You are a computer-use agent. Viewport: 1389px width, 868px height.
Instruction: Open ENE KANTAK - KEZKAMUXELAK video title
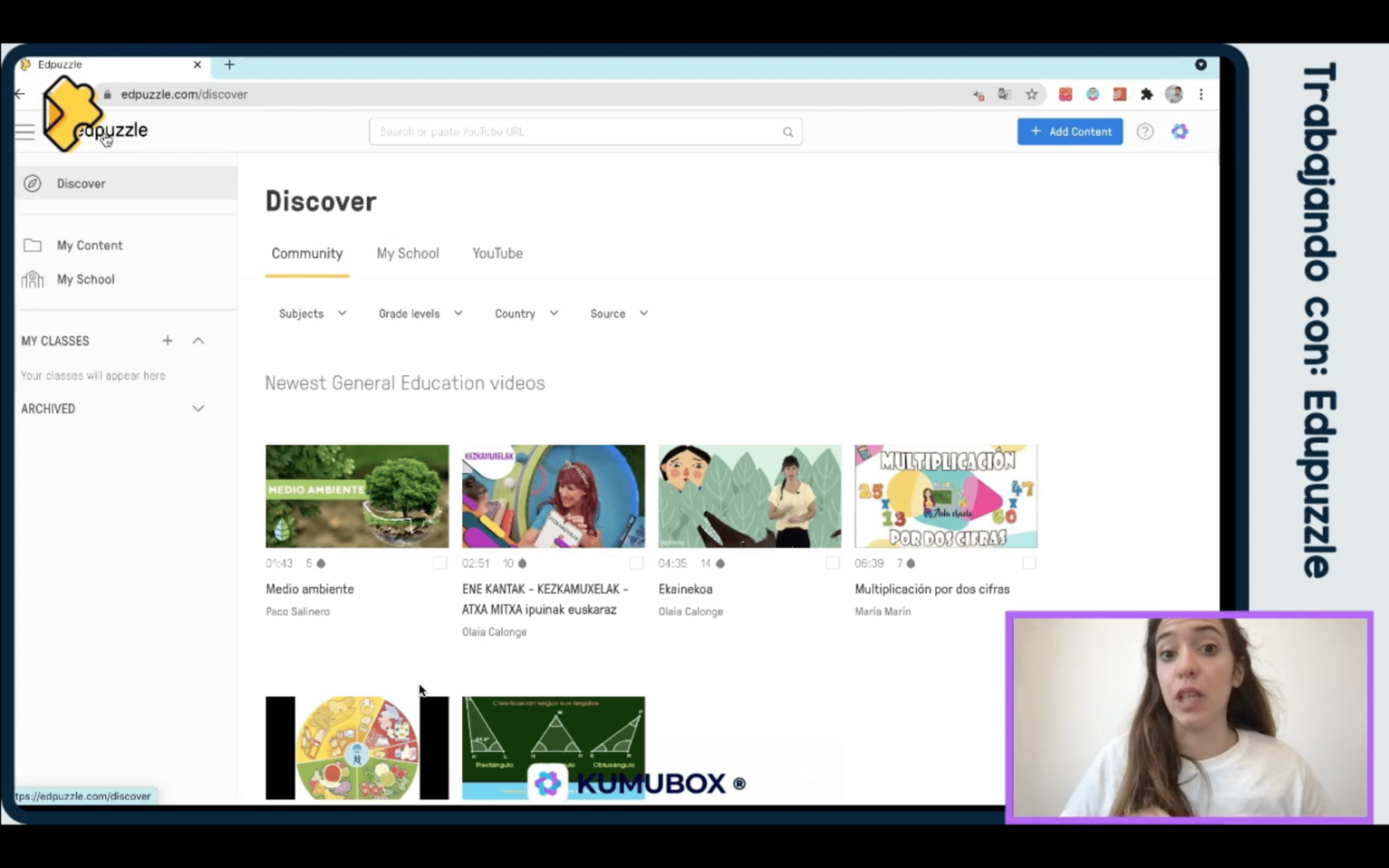(x=545, y=599)
